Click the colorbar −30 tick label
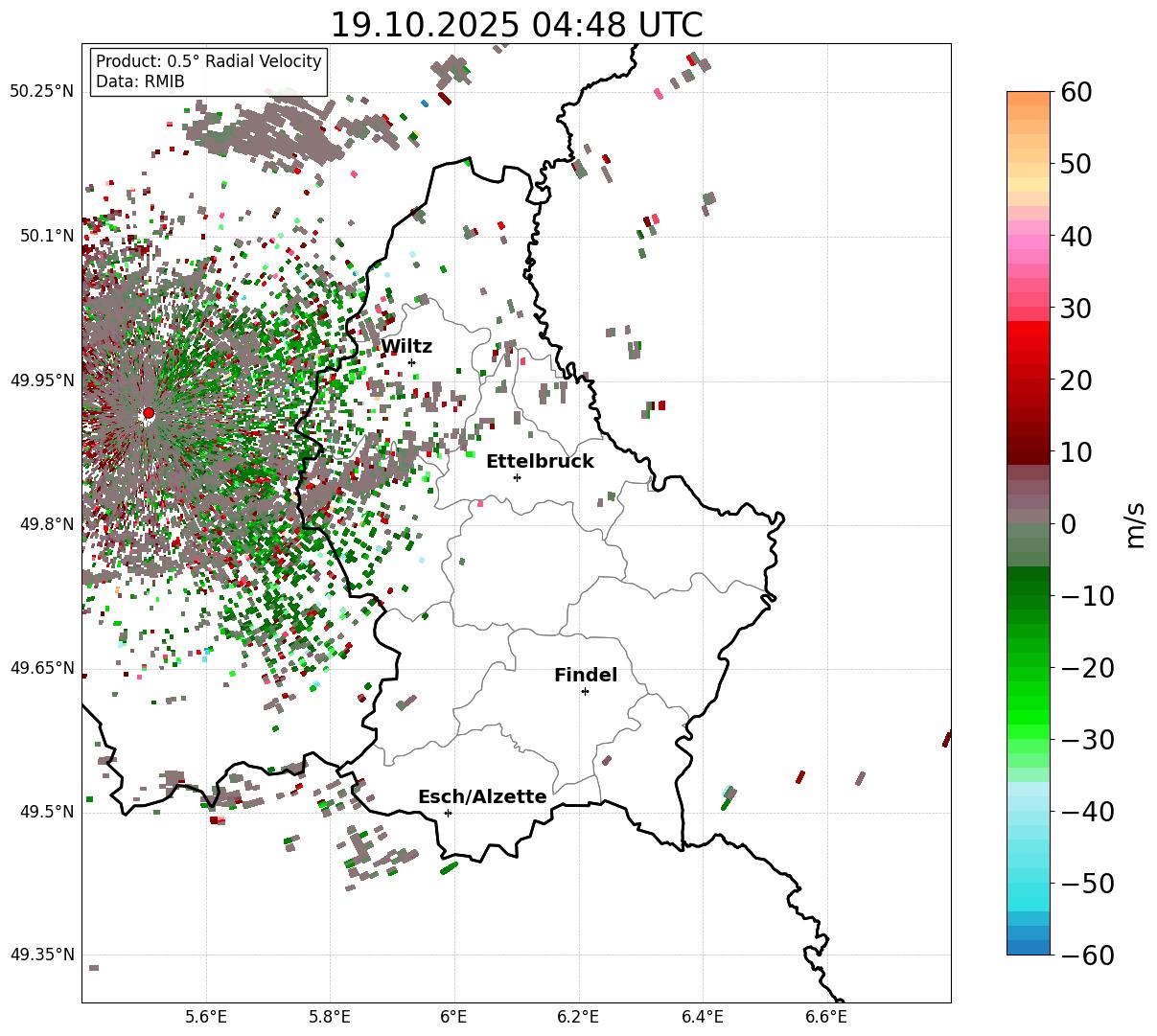1157x1036 pixels. (x=1086, y=739)
